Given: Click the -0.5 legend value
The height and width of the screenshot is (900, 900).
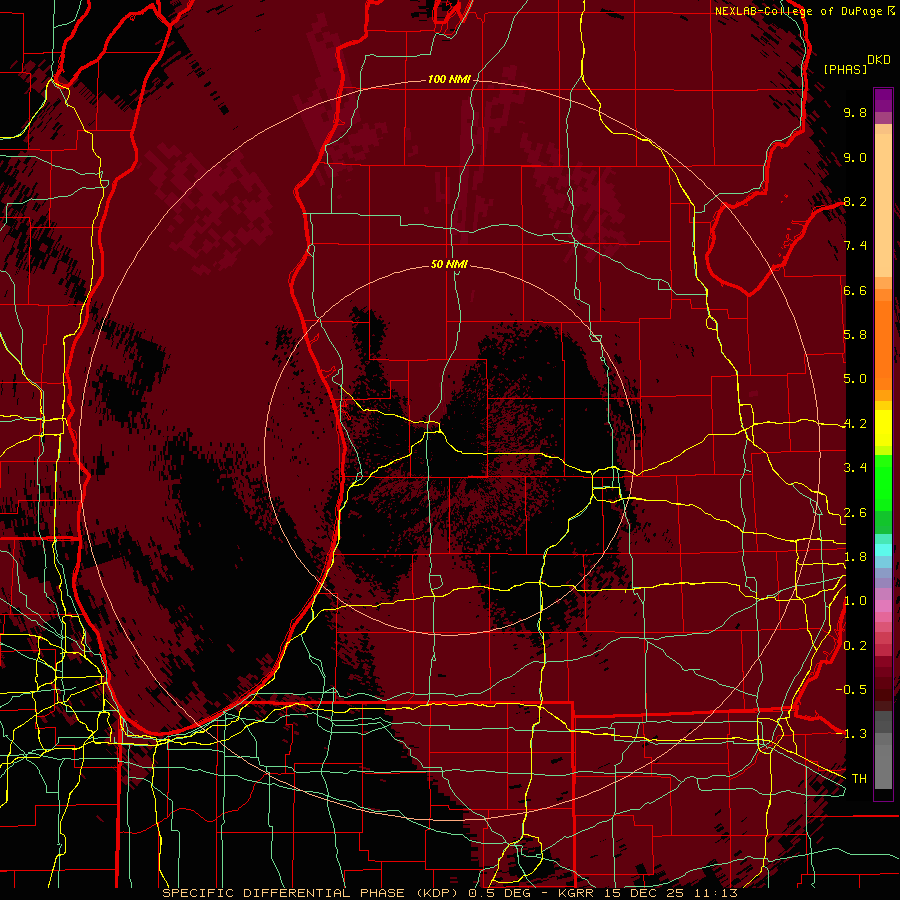Looking at the screenshot, I should (x=851, y=689).
